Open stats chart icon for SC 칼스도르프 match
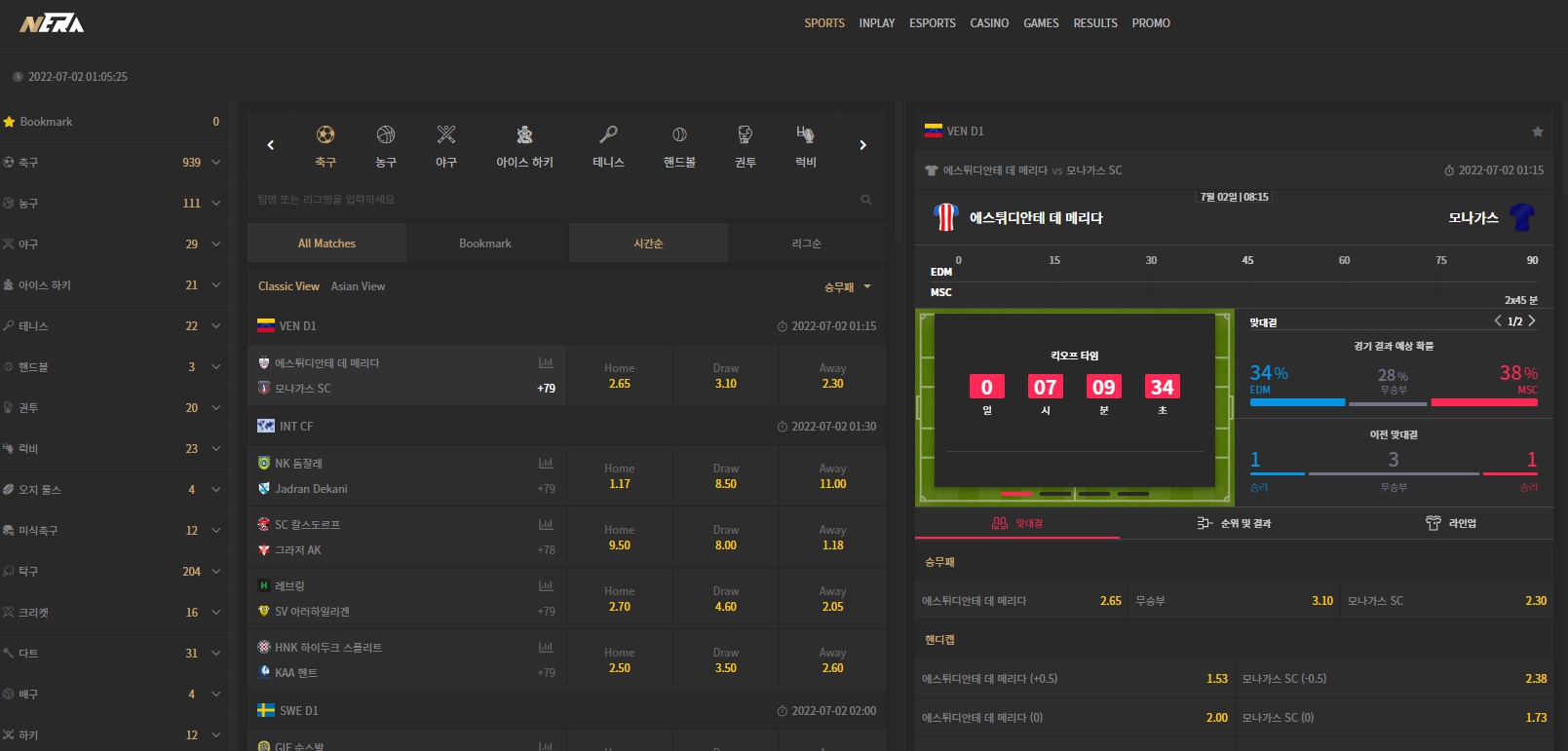Image resolution: width=1568 pixels, height=751 pixels. [546, 525]
